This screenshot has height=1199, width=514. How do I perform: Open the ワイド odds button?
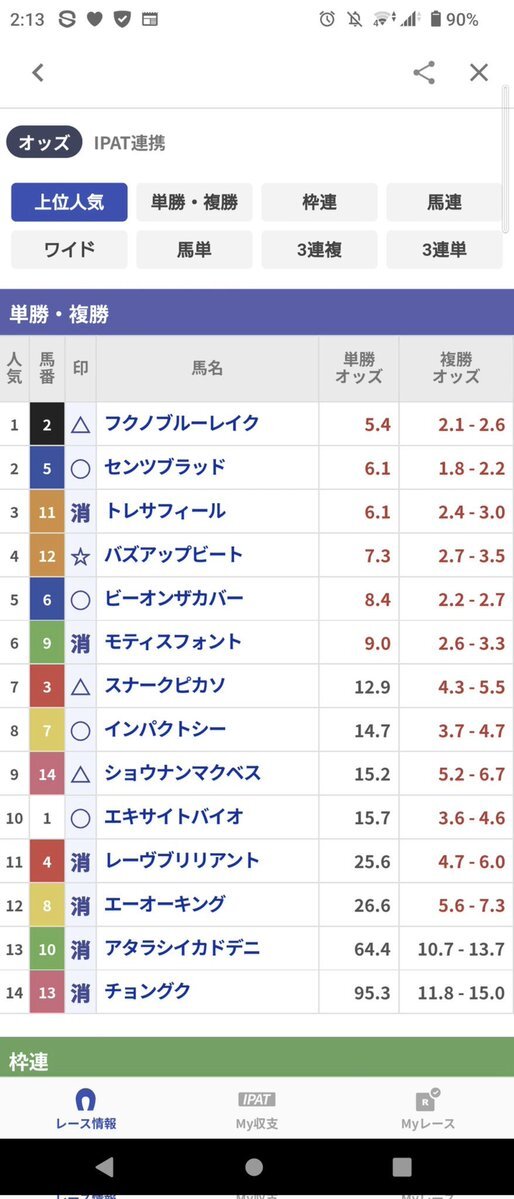(70, 249)
